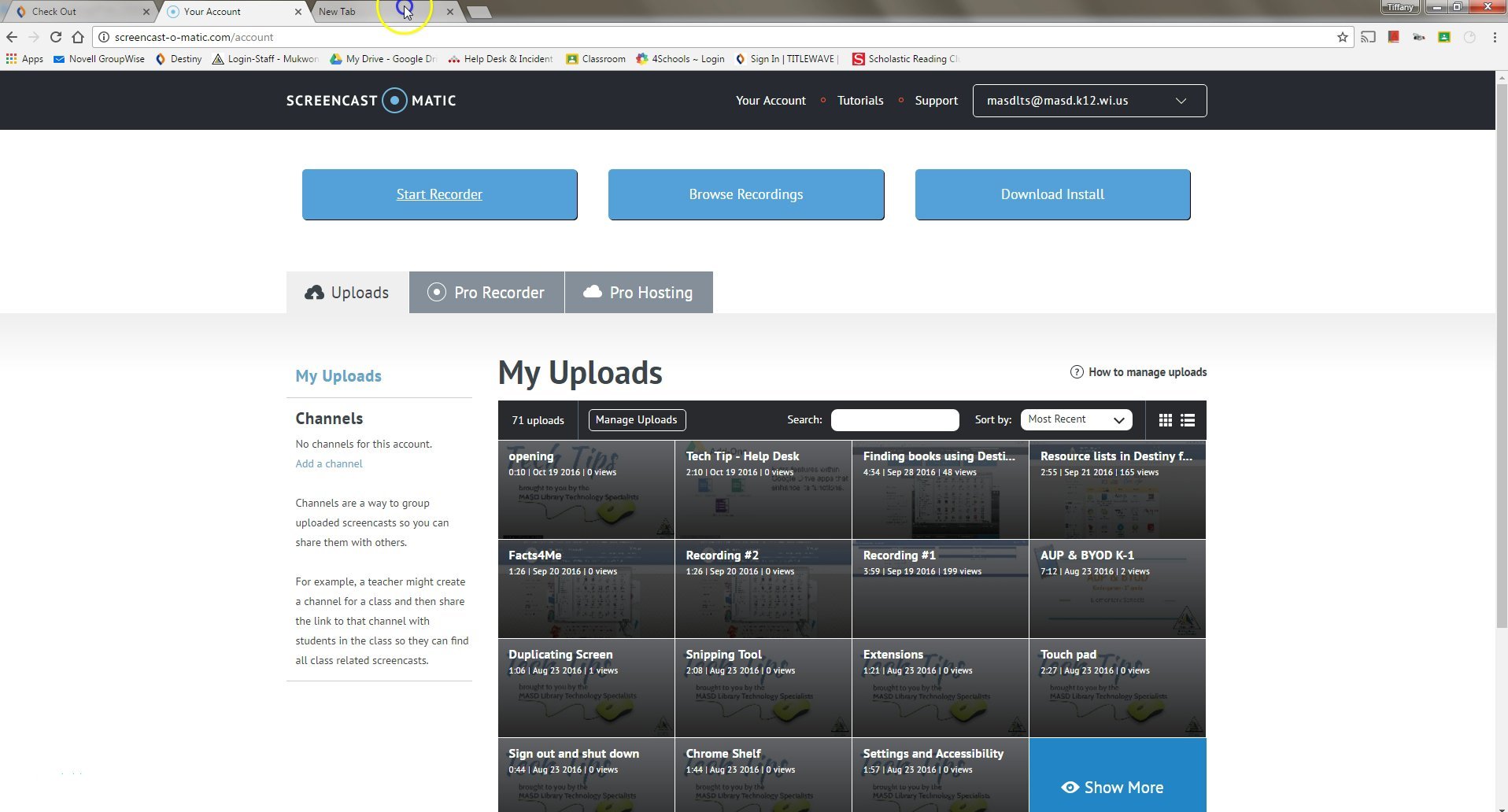1508x812 pixels.
Task: Click the uploads Search field
Action: [x=895, y=420]
